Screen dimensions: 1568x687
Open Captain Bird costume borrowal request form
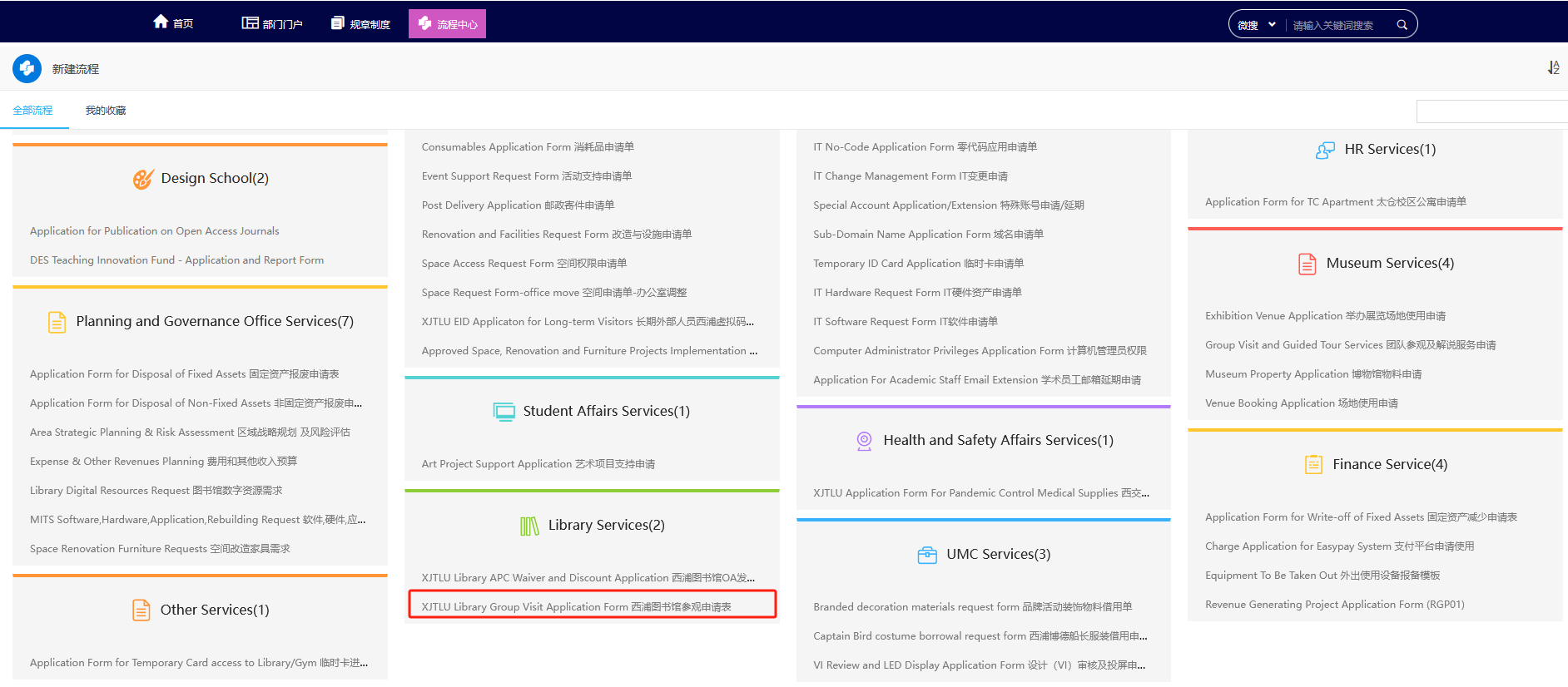click(x=980, y=636)
